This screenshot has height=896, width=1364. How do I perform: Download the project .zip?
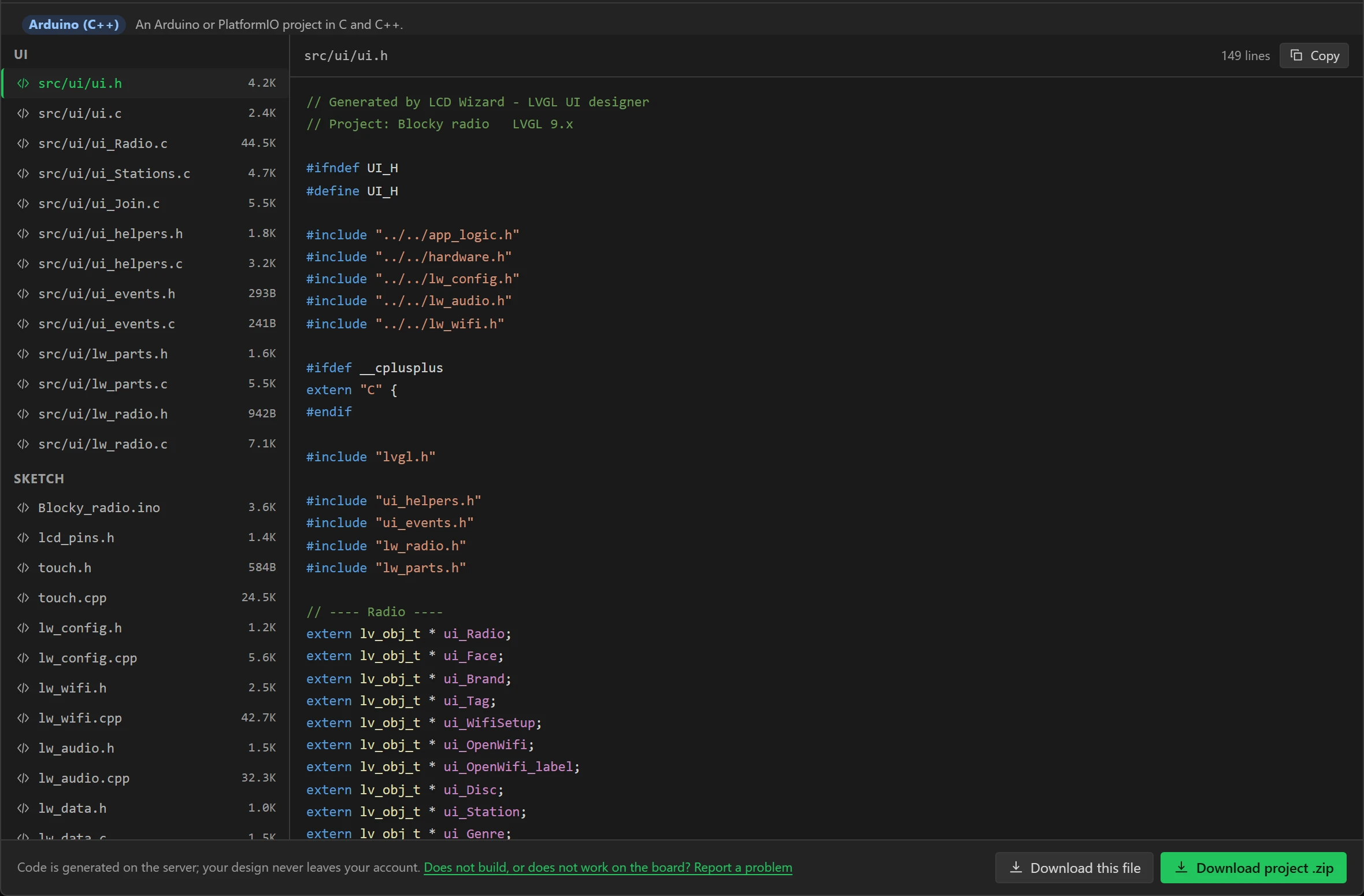1253,868
